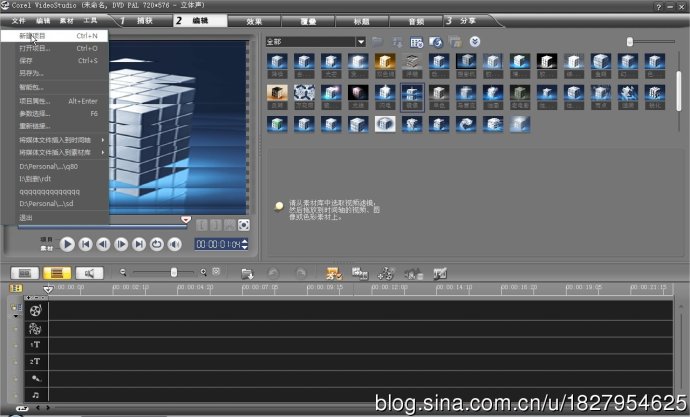The width and height of the screenshot is (690, 417).
Task: Switch to the 音频 audio tab
Action: (416, 21)
